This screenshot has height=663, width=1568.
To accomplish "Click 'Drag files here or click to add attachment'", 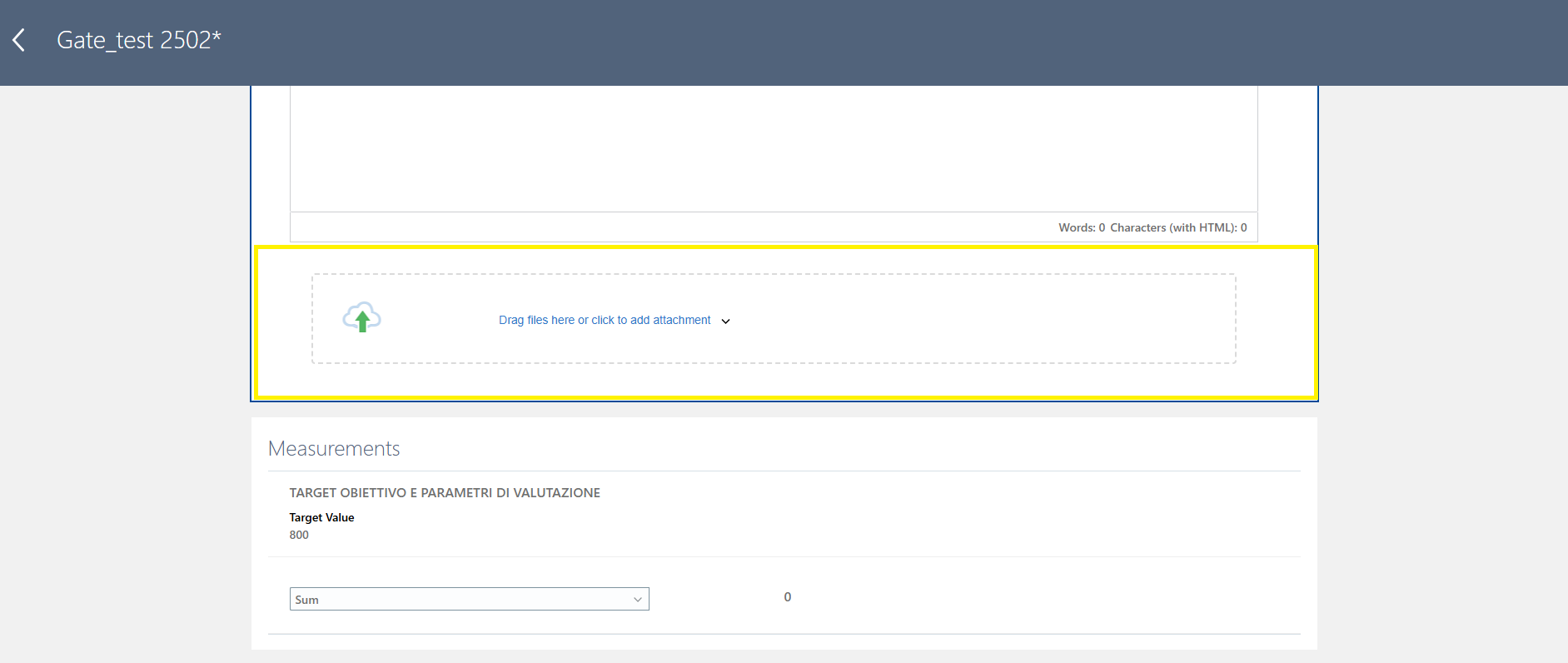I will [605, 320].
